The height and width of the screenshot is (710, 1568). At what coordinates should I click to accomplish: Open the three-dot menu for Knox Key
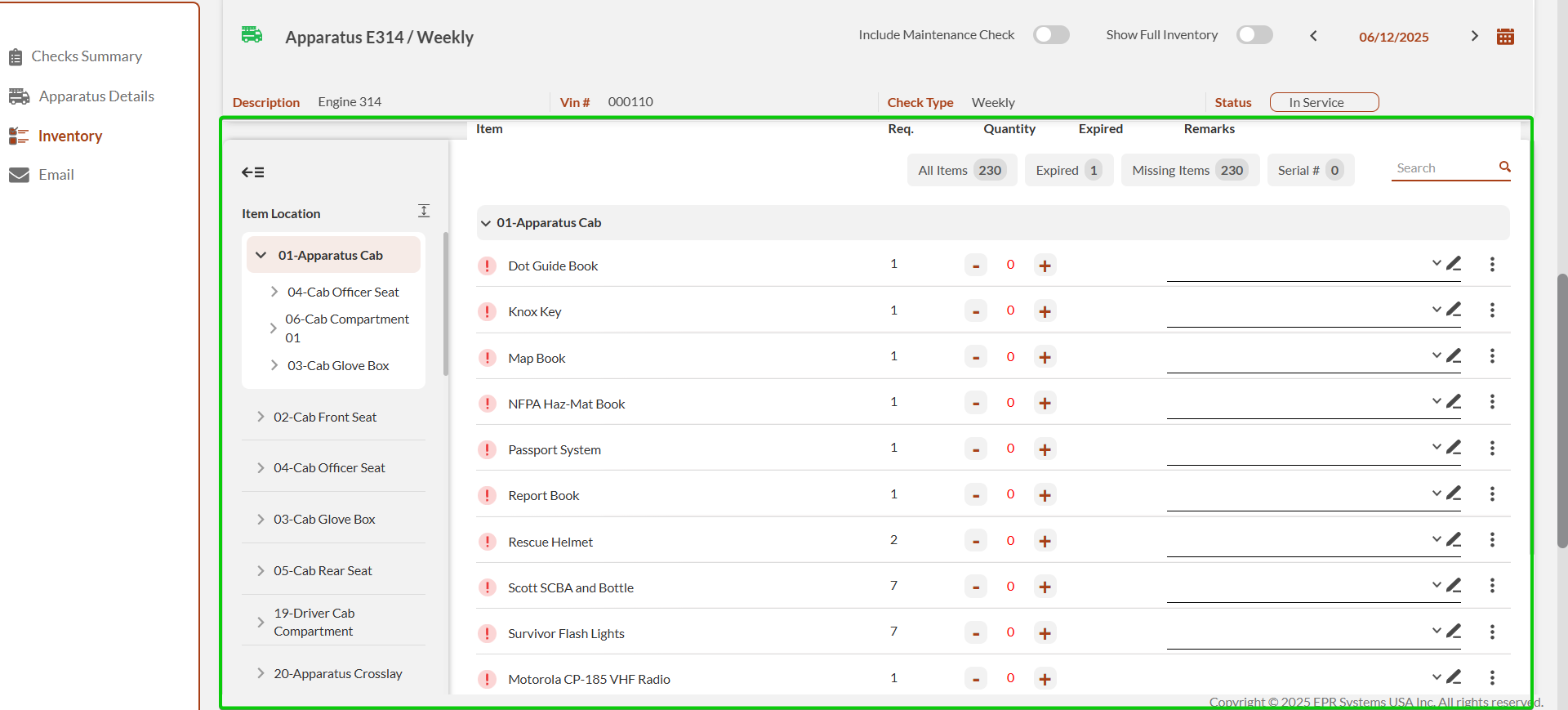click(x=1492, y=310)
